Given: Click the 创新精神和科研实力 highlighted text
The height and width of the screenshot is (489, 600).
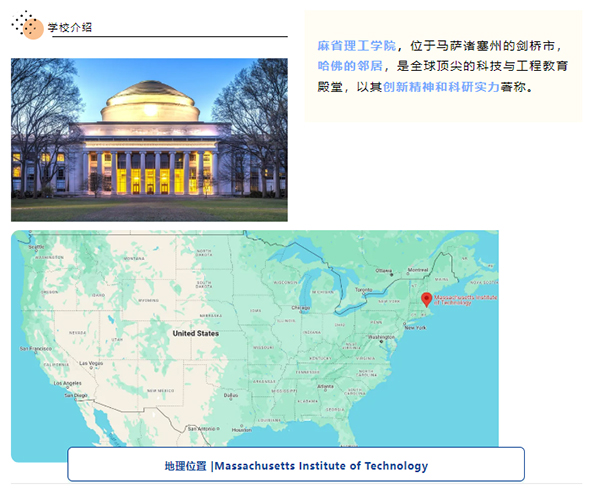Looking at the screenshot, I should [441, 87].
